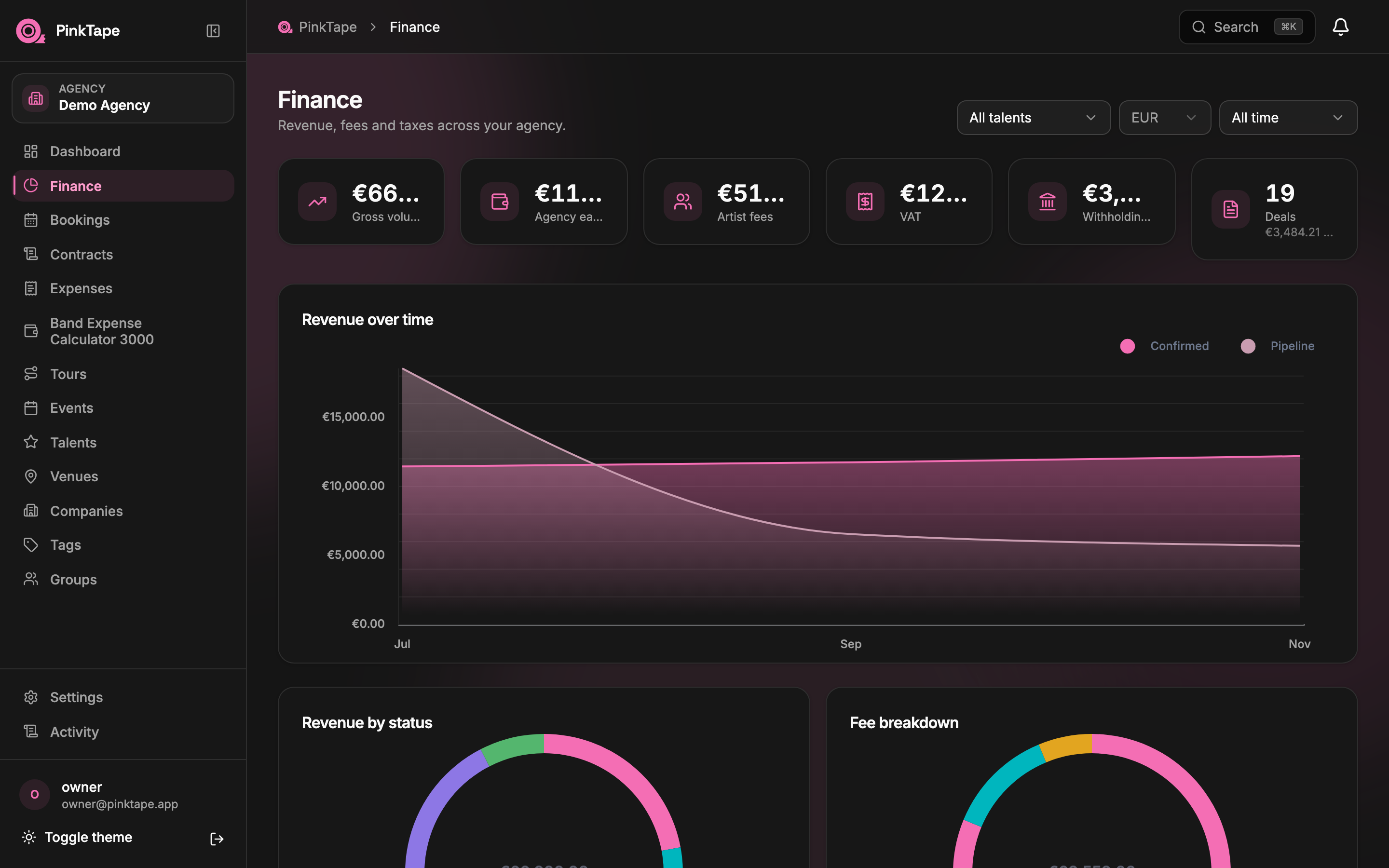Click the Contracts scroll icon
1389x868 pixels.
point(31,254)
